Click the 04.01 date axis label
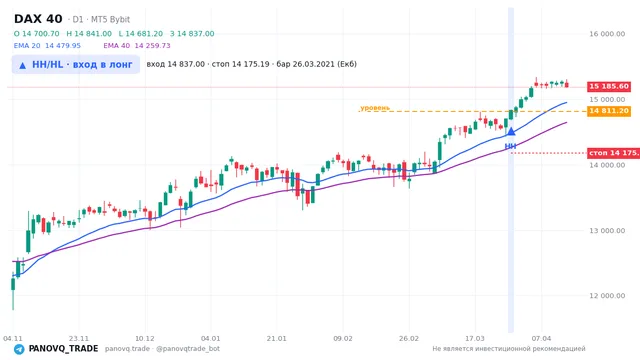This screenshot has width=640, height=360. (x=211, y=338)
